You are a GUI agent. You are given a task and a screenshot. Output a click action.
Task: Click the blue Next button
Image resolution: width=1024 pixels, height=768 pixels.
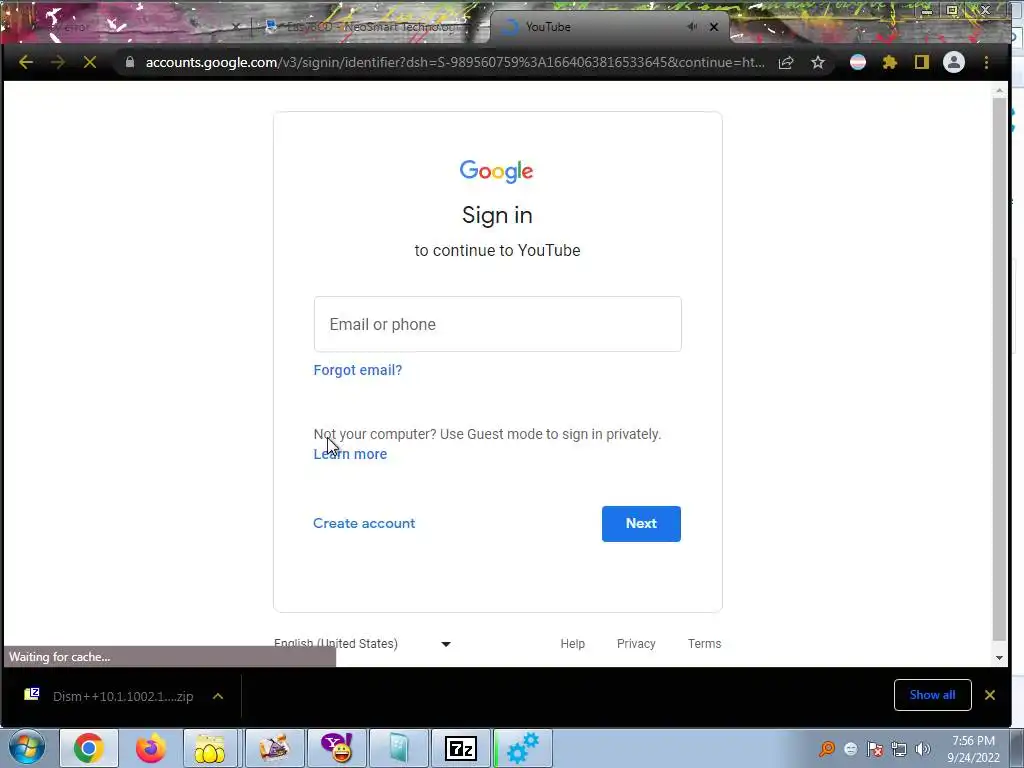pos(641,524)
